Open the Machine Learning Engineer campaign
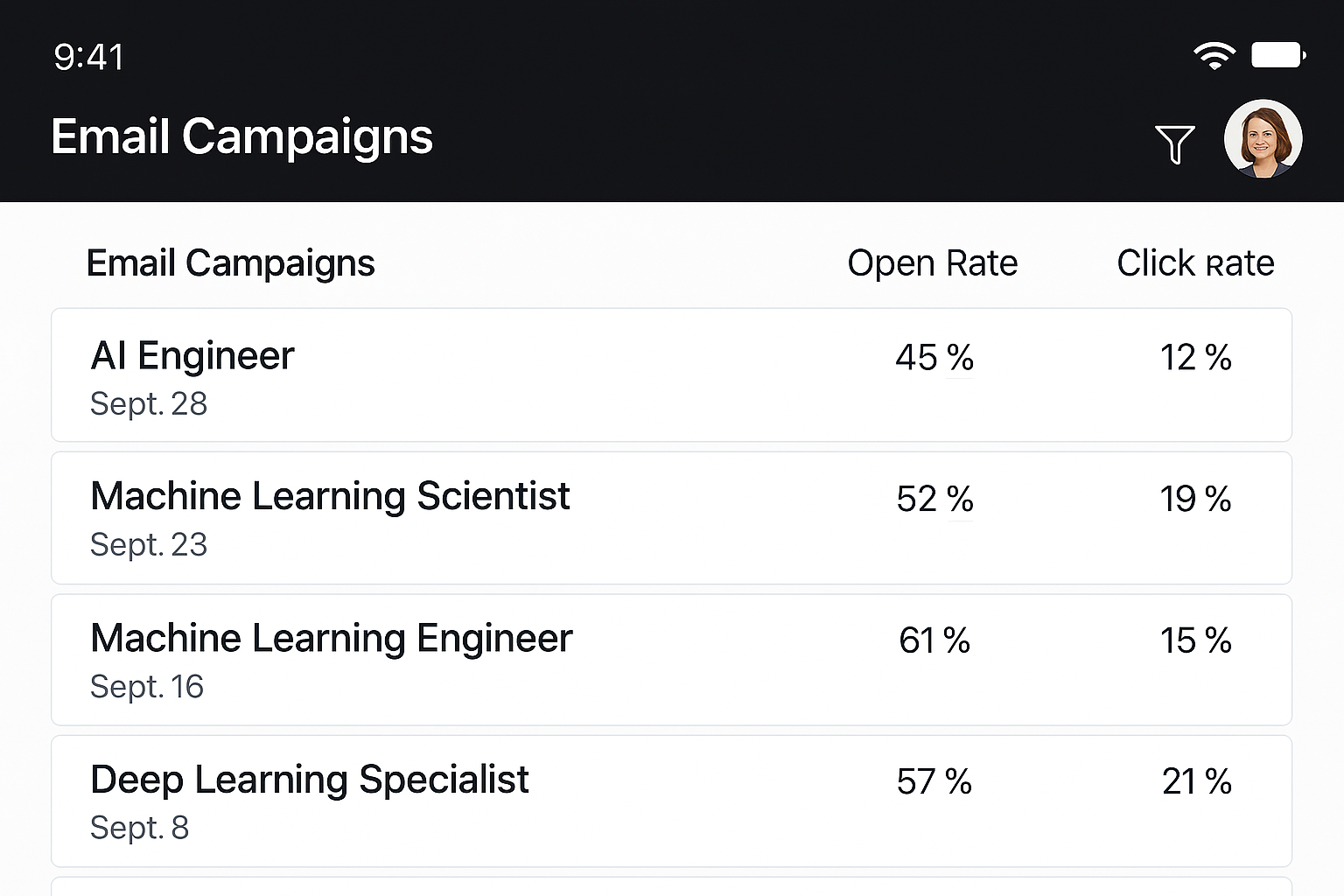 point(671,660)
